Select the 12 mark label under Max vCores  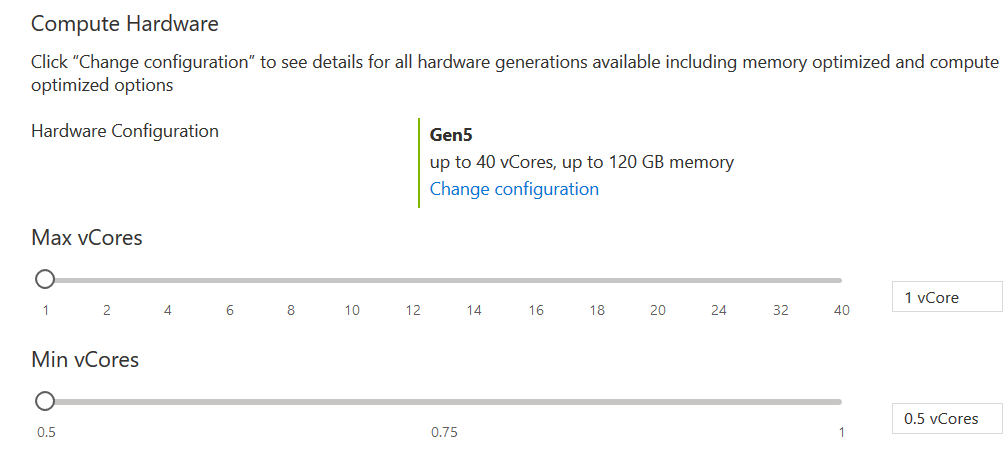point(413,310)
